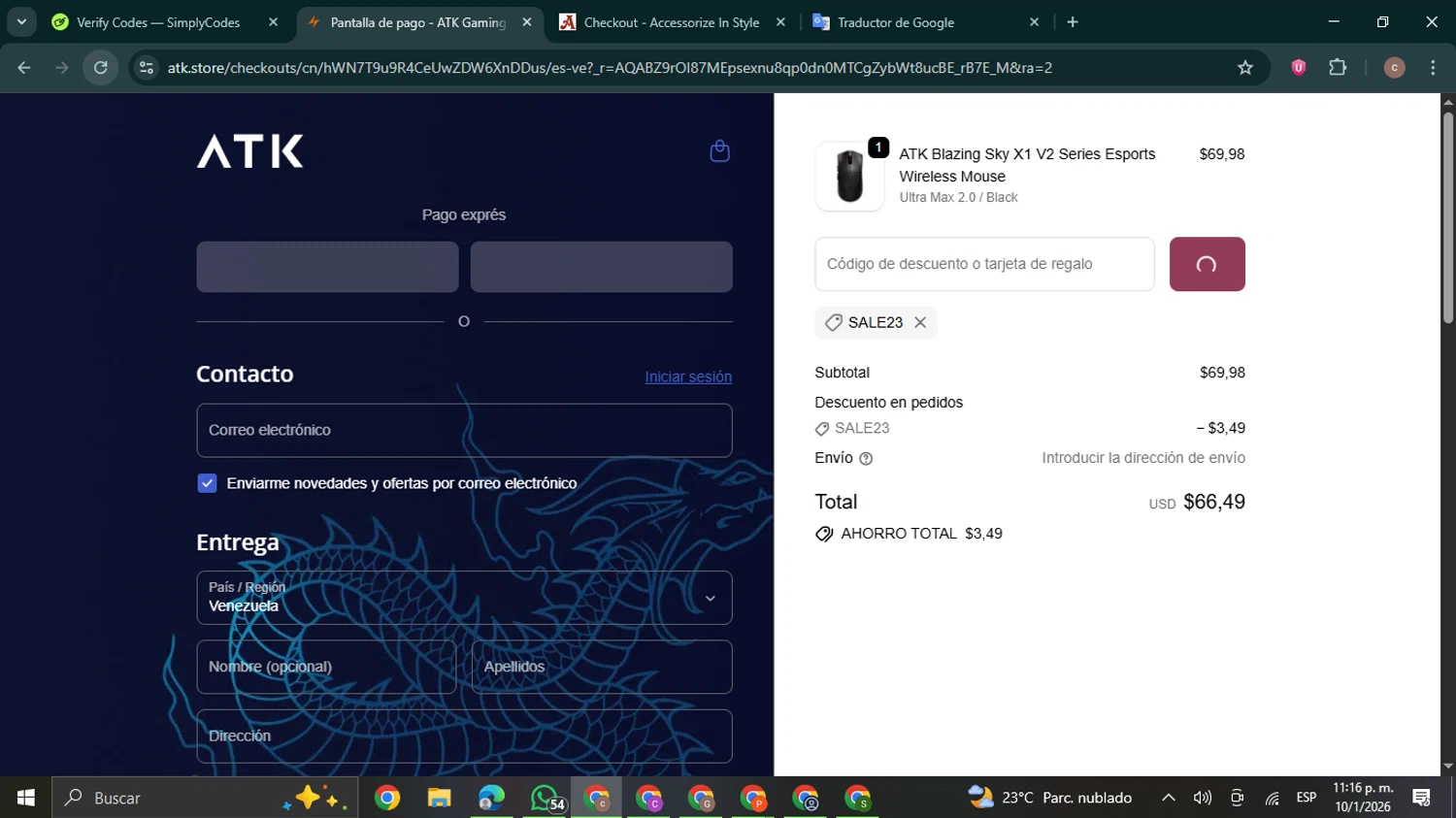
Task: Select the Pantalla de pago ATK tab
Action: click(417, 22)
